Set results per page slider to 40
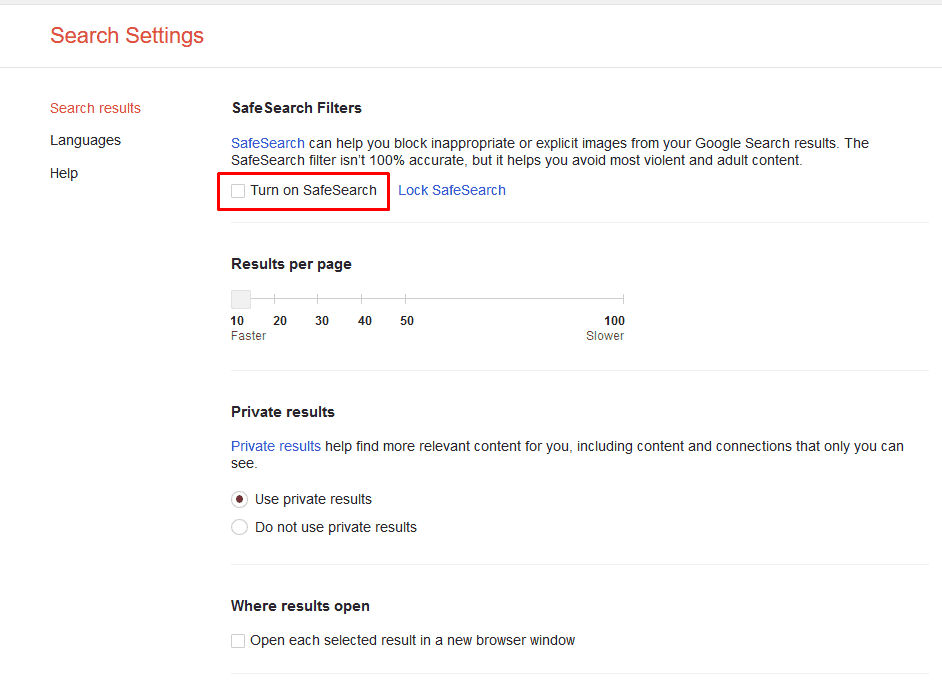942x689 pixels. [x=362, y=298]
